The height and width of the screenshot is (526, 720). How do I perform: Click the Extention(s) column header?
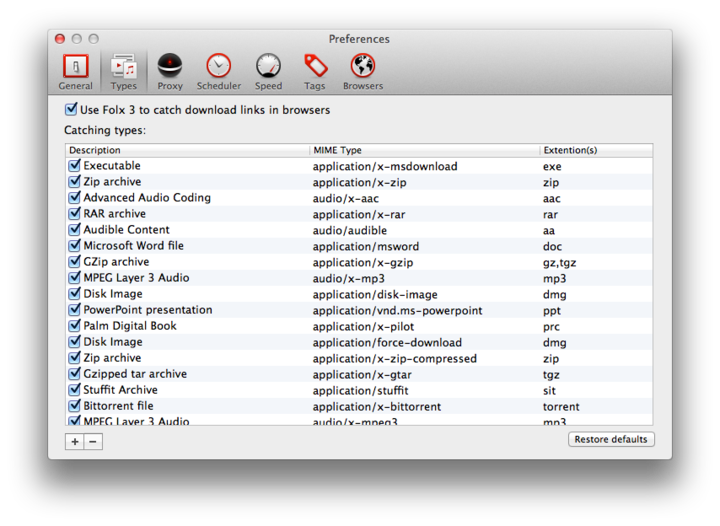pyautogui.click(x=594, y=150)
